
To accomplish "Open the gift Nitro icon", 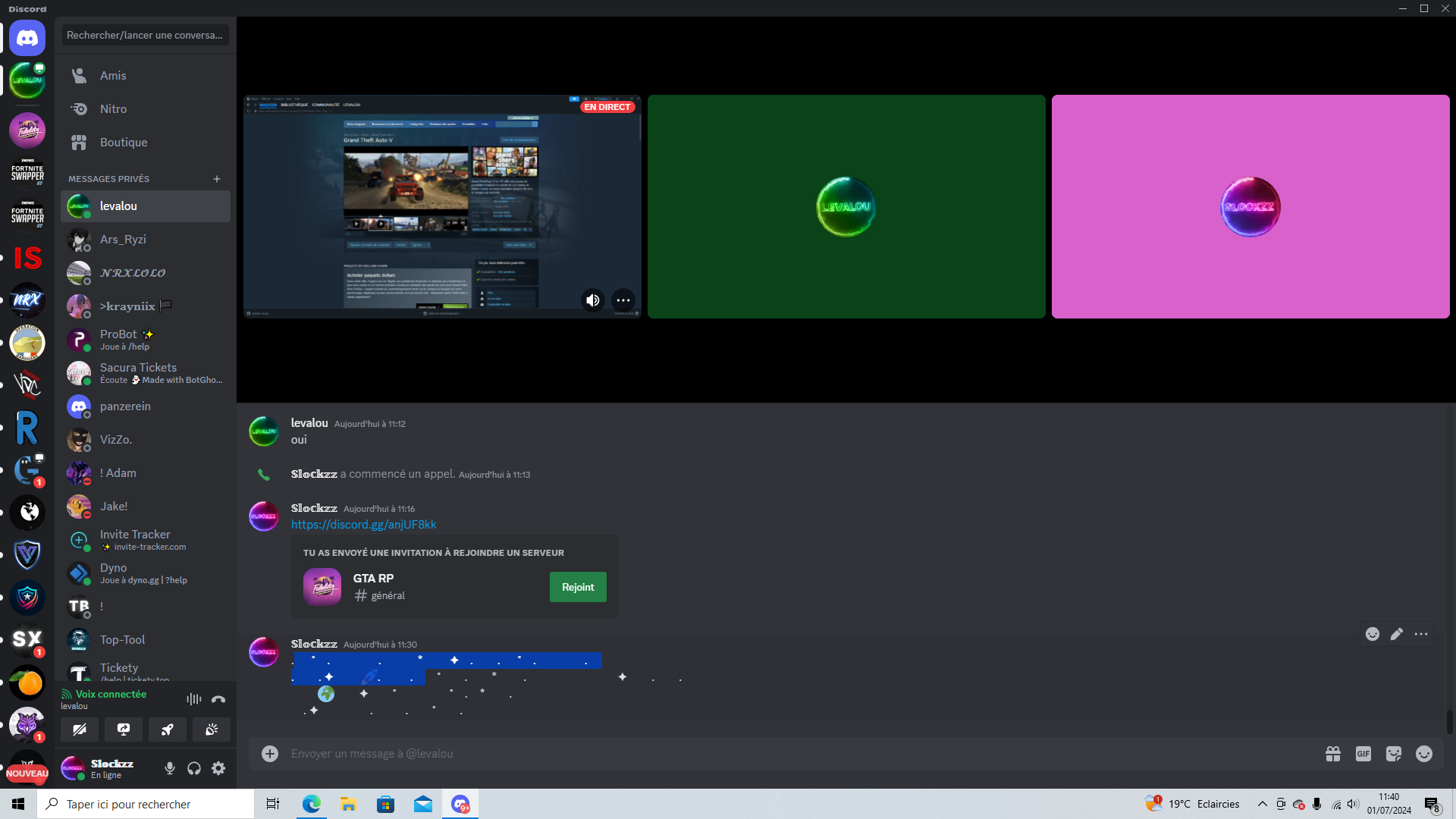I will pyautogui.click(x=1333, y=754).
